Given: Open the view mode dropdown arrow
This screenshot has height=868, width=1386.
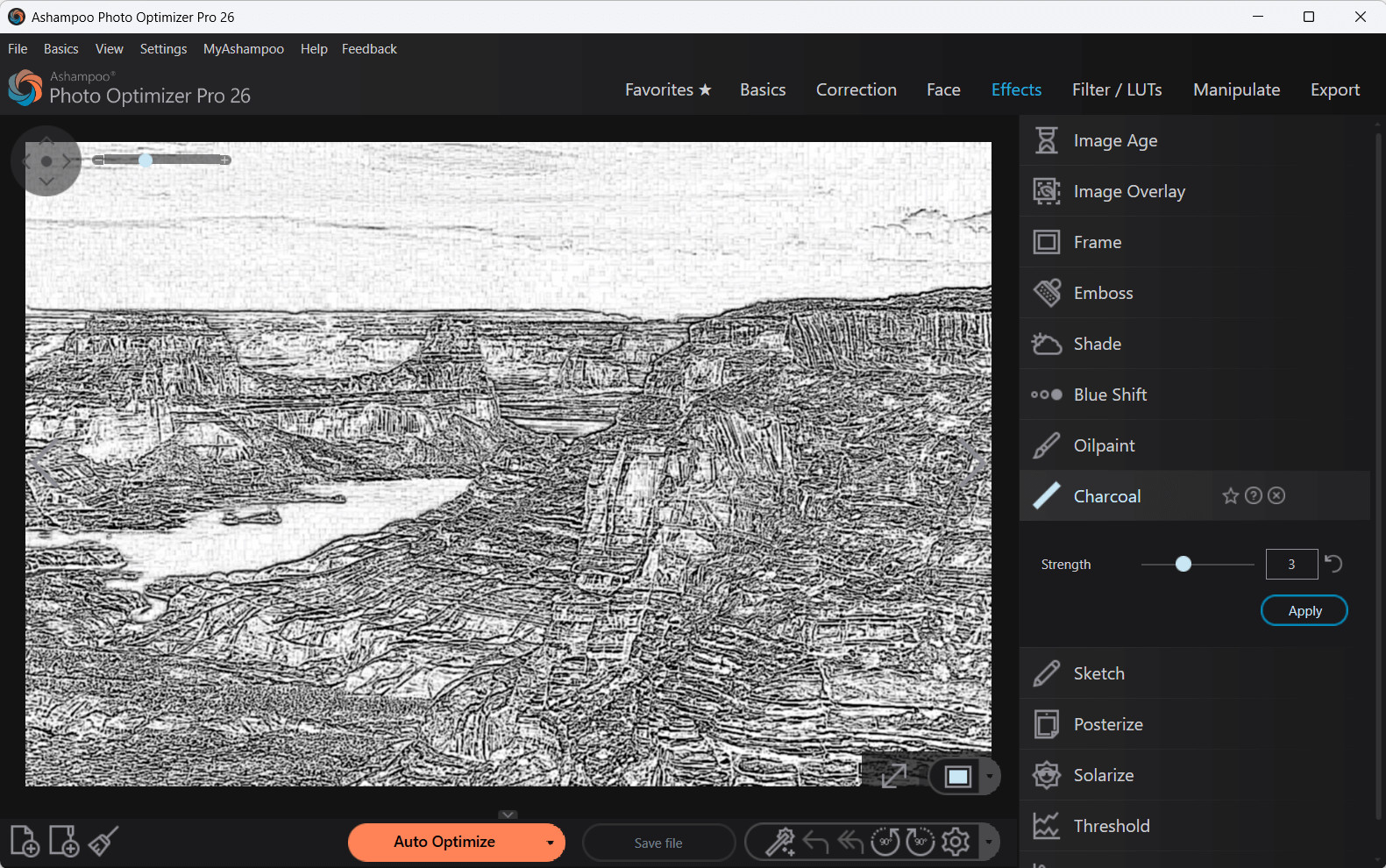Looking at the screenshot, I should (990, 777).
